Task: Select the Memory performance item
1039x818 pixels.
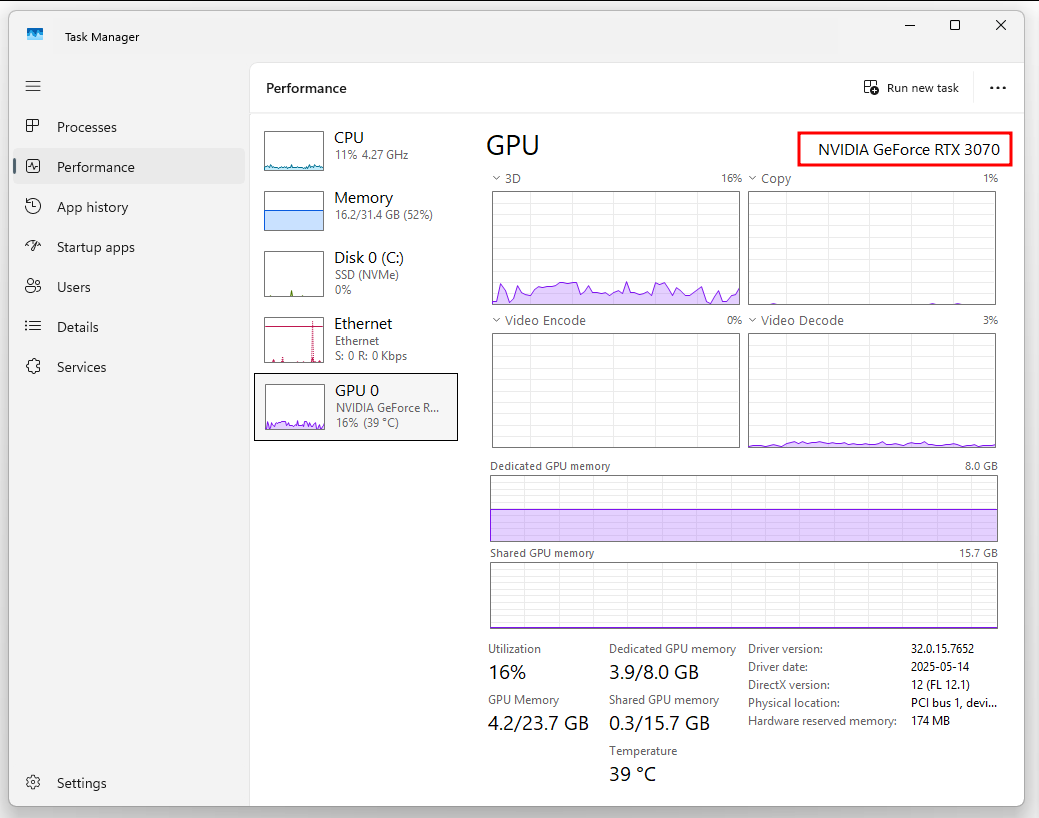Action: [356, 210]
